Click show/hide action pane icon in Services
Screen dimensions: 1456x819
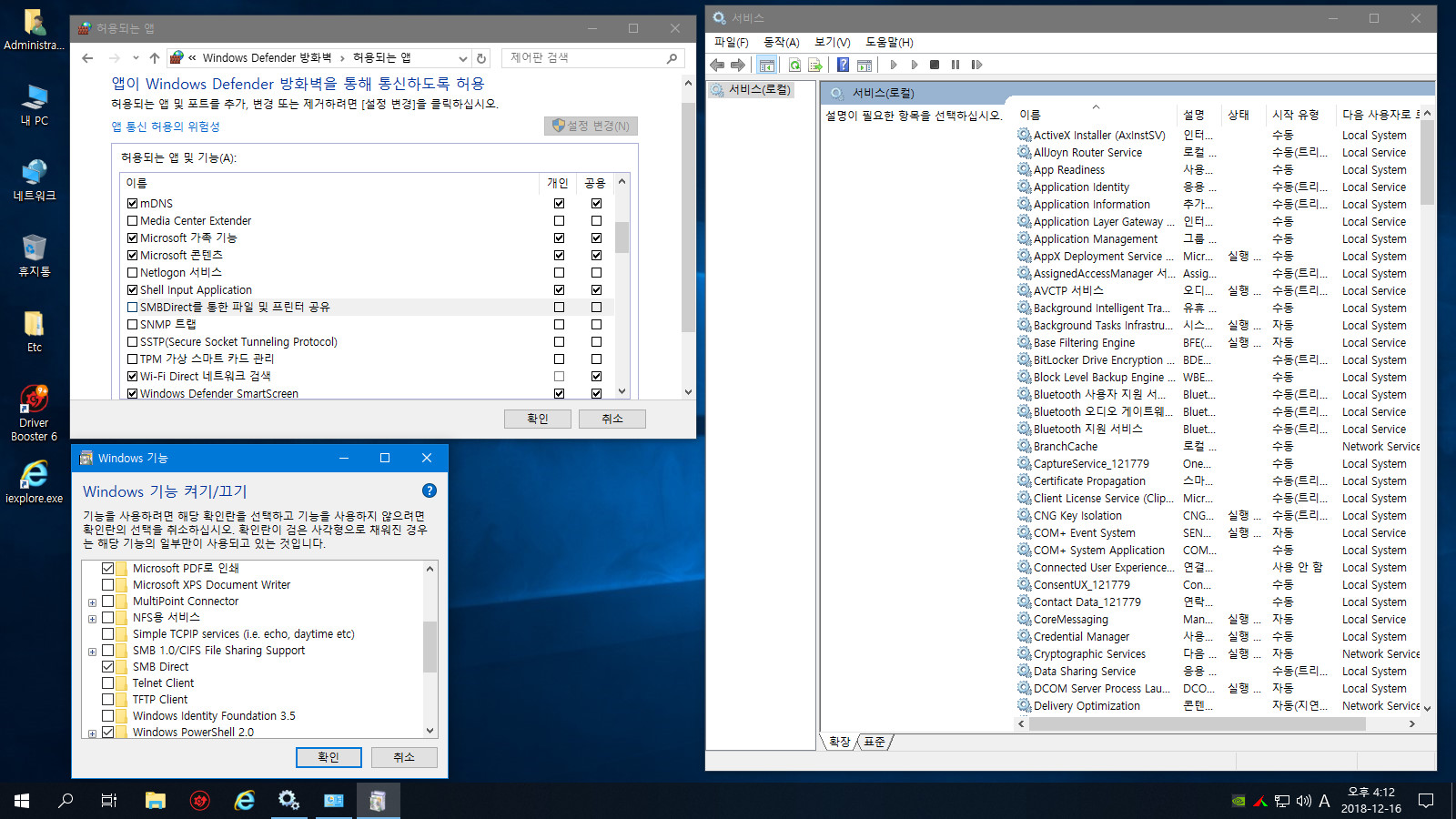[864, 65]
